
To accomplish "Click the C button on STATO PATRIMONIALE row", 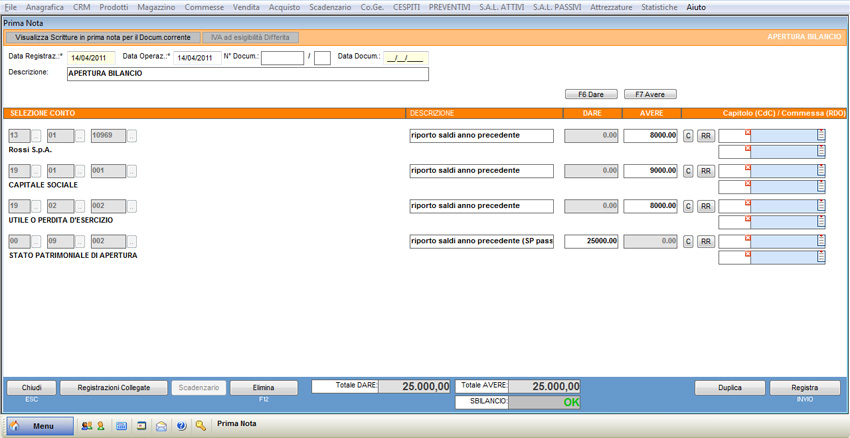I will tap(688, 241).
